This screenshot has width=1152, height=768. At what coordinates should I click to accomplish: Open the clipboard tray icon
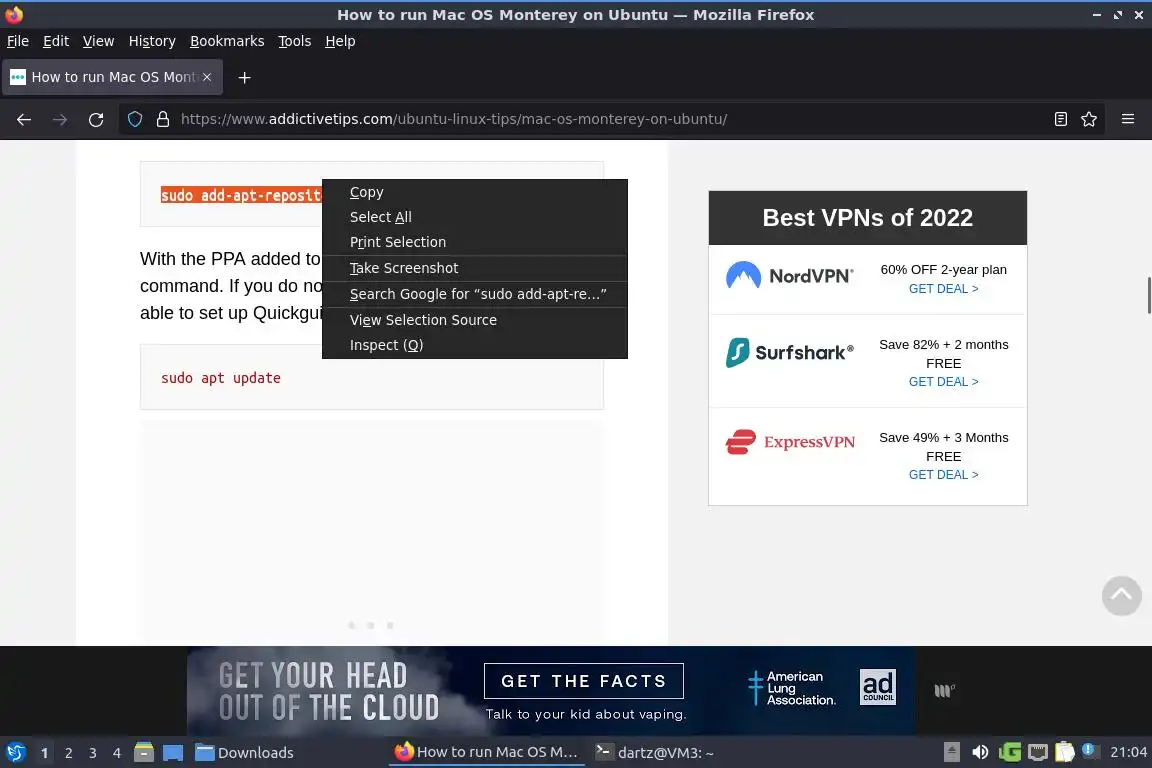pyautogui.click(x=1065, y=753)
